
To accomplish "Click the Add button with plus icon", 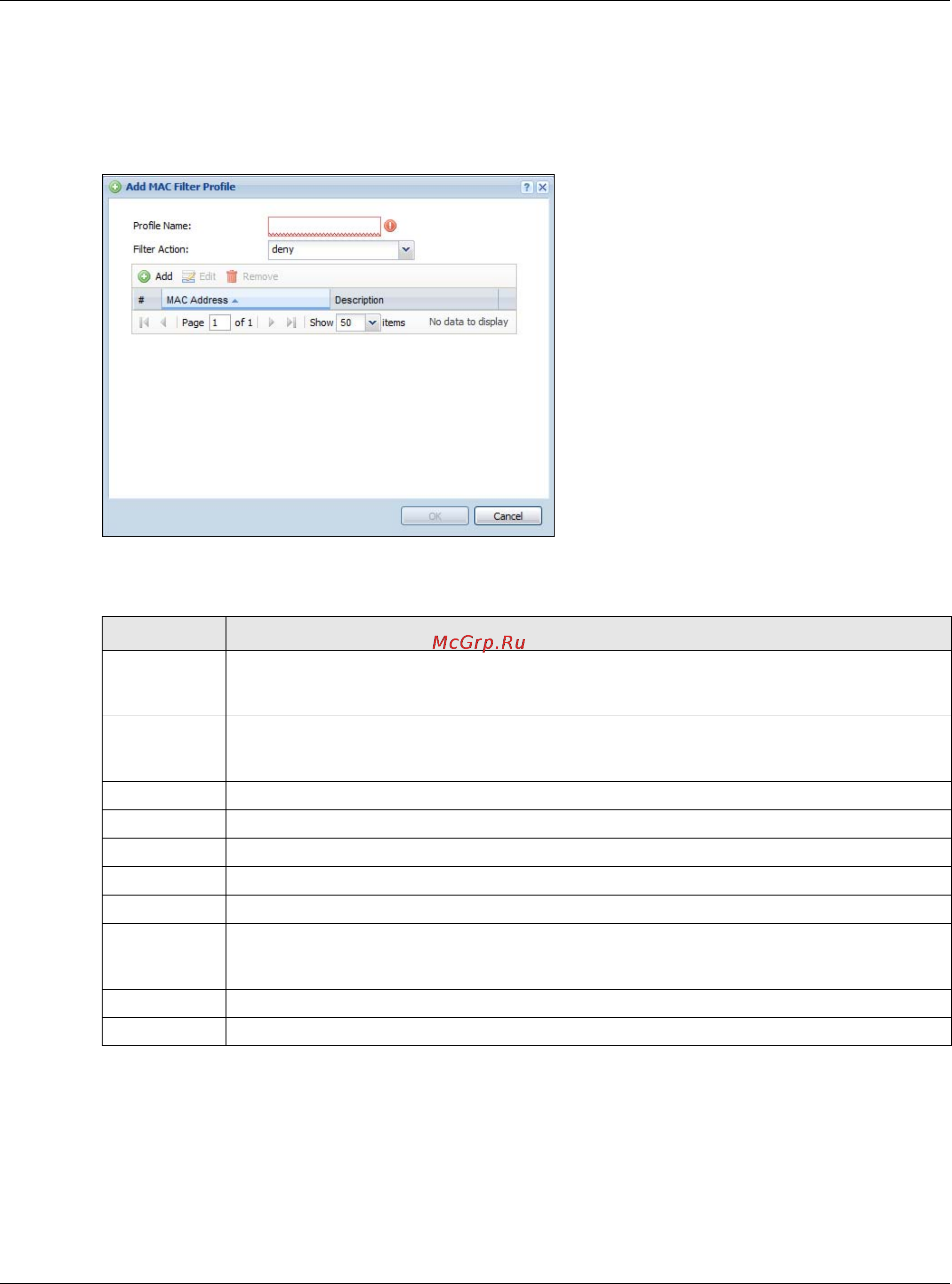I will pyautogui.click(x=155, y=277).
